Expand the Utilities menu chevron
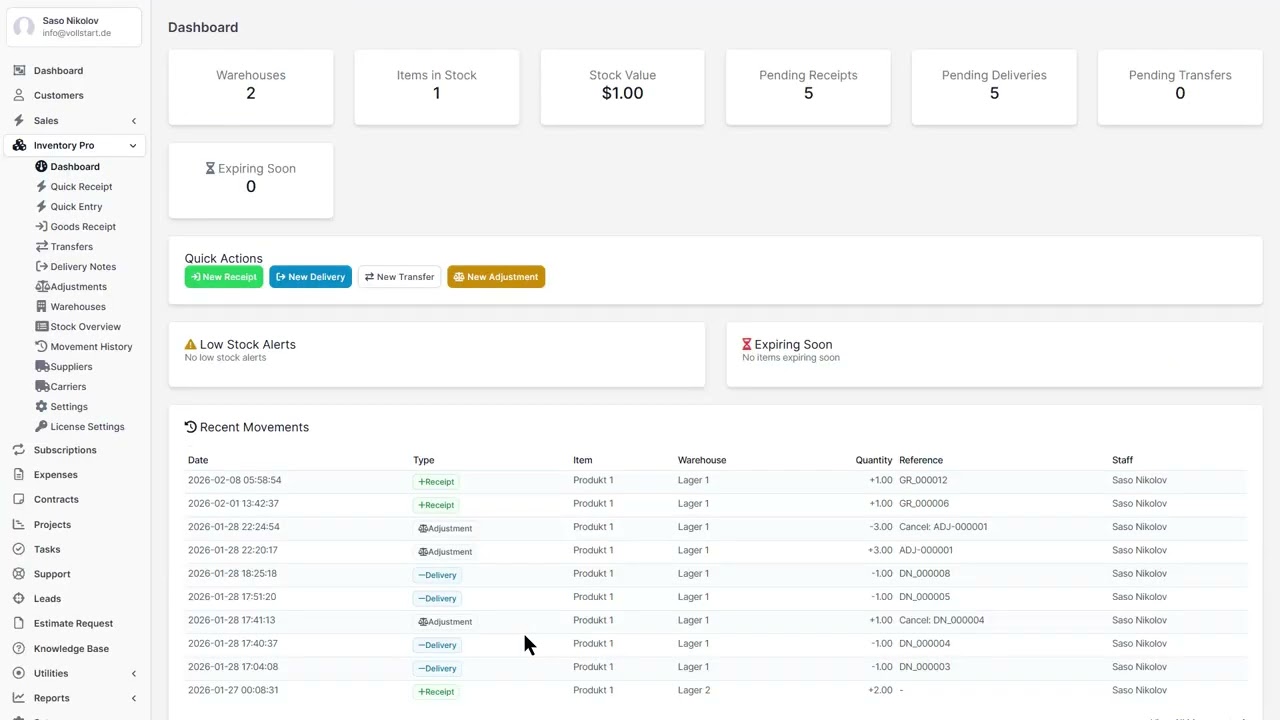Viewport: 1280px width, 720px height. coord(134,674)
